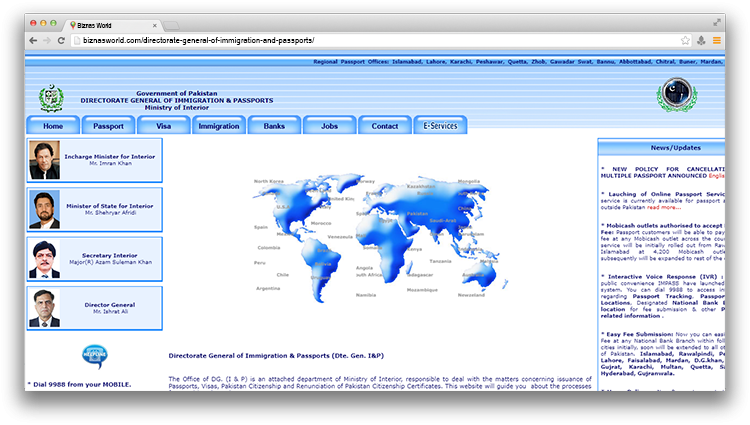750x425 pixels.
Task: Click the microphone extension icon
Action: click(701, 41)
